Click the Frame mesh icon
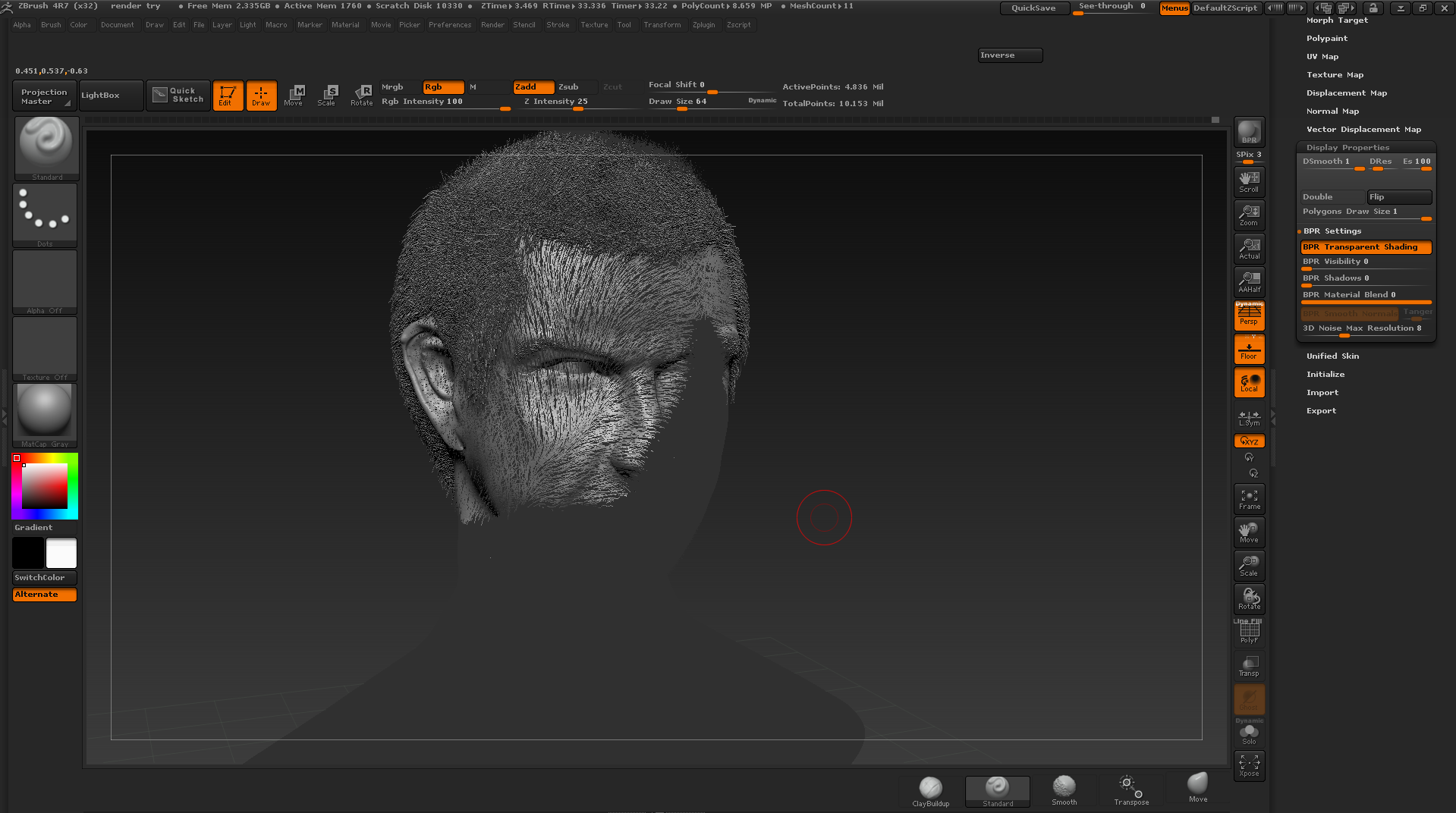Image resolution: width=1456 pixels, height=813 pixels. [1249, 499]
